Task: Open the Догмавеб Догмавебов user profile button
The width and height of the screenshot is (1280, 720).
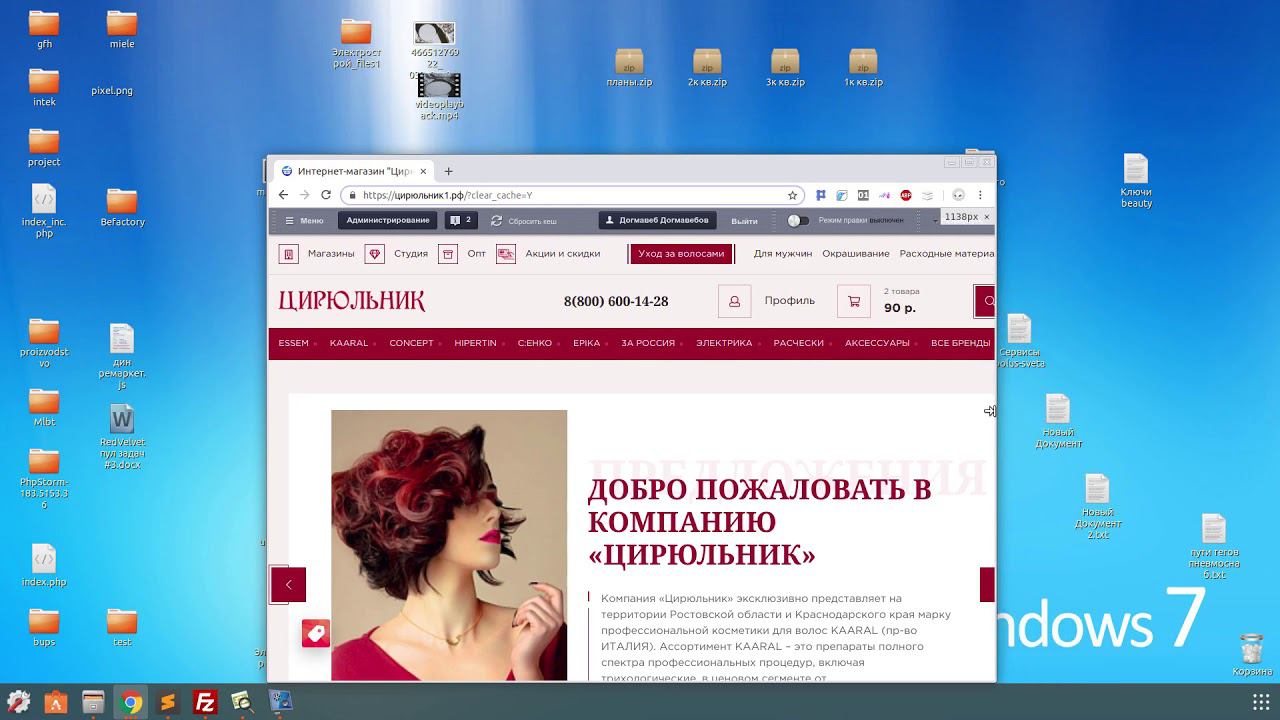Action: (x=656, y=220)
